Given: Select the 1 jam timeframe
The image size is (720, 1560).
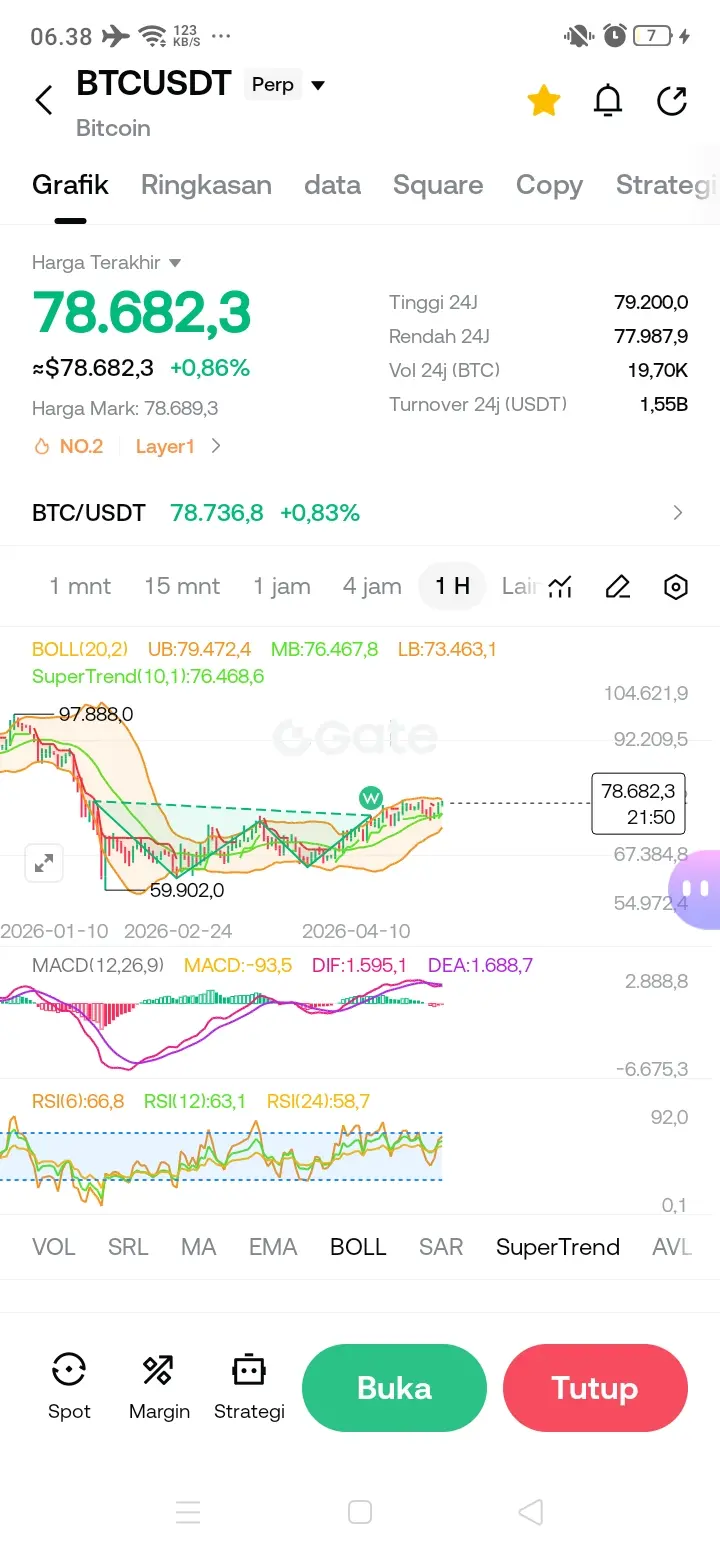Looking at the screenshot, I should 282,586.
